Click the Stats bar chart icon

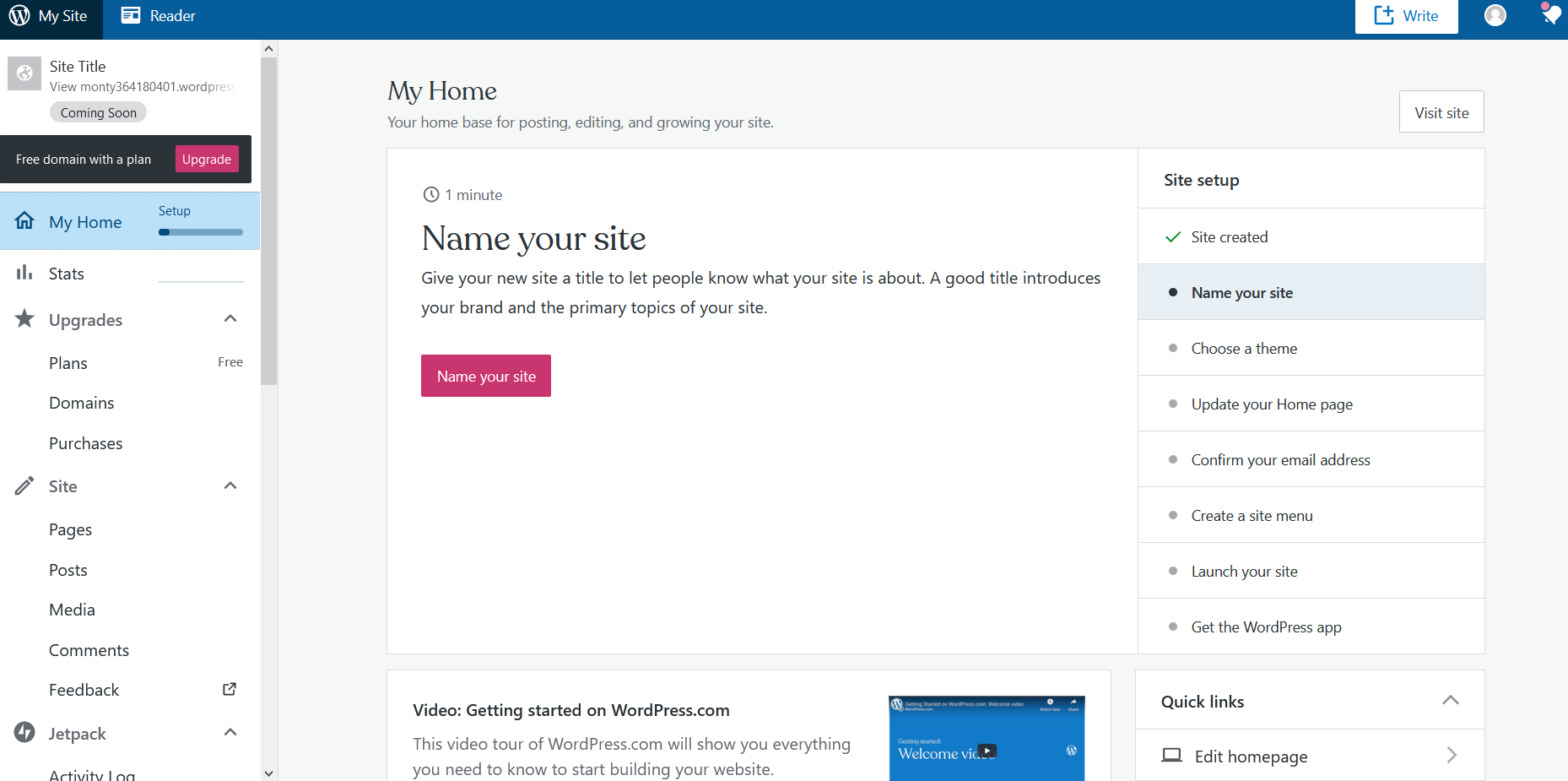(24, 273)
